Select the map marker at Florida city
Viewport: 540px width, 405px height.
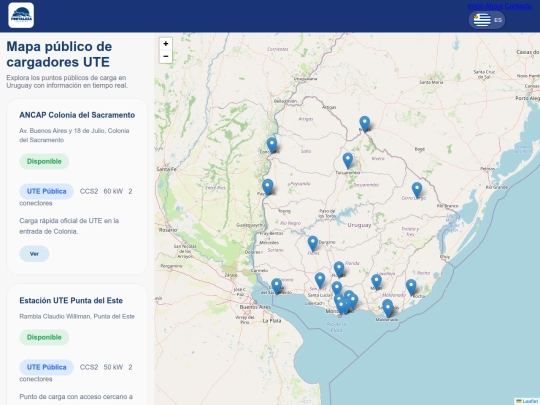[339, 269]
